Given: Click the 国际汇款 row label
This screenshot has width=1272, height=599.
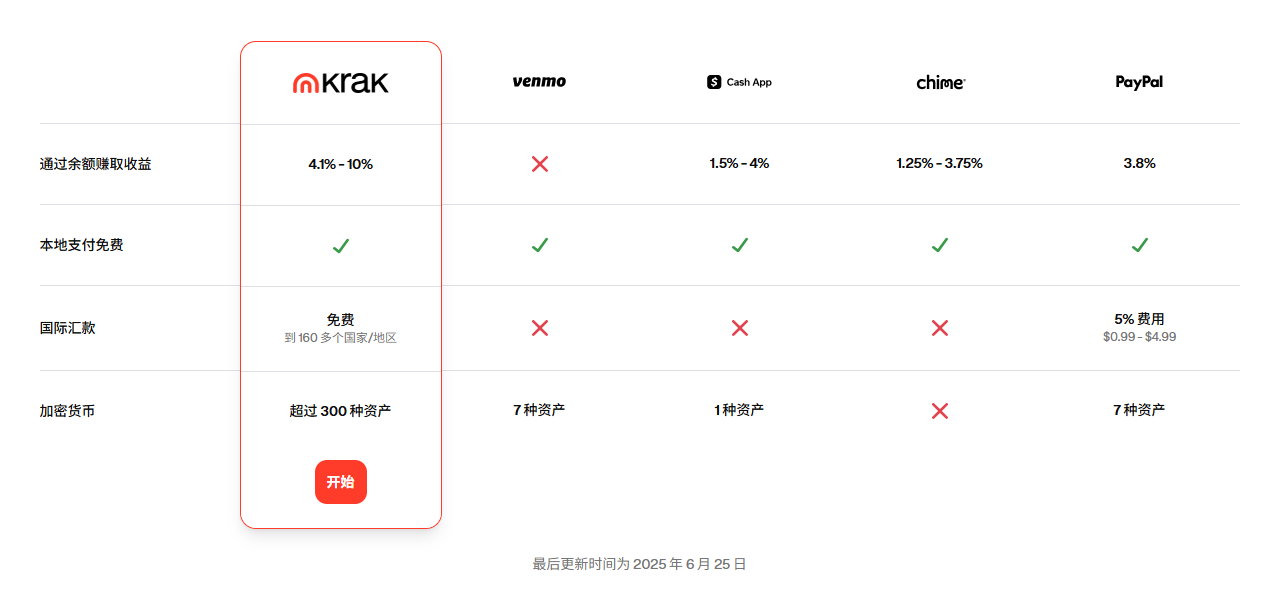Looking at the screenshot, I should 68,328.
